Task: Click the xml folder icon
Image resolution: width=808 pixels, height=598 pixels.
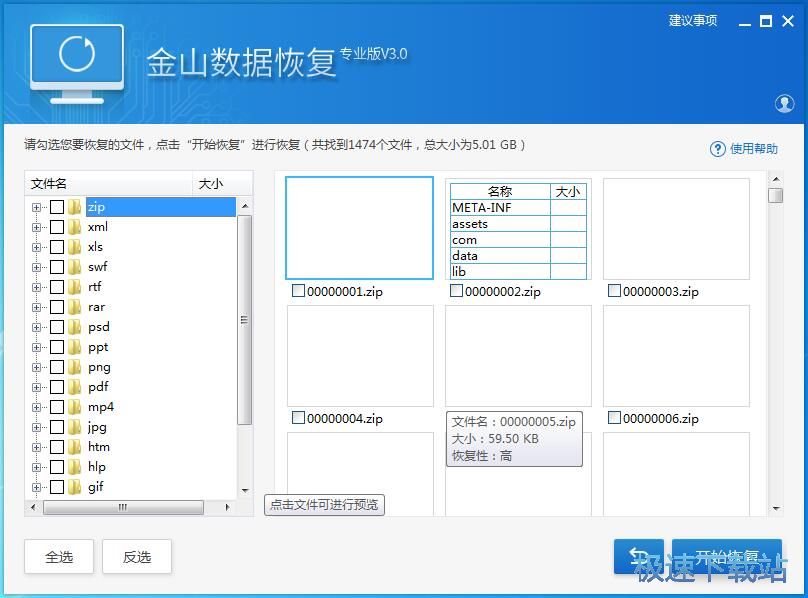Action: coord(75,227)
